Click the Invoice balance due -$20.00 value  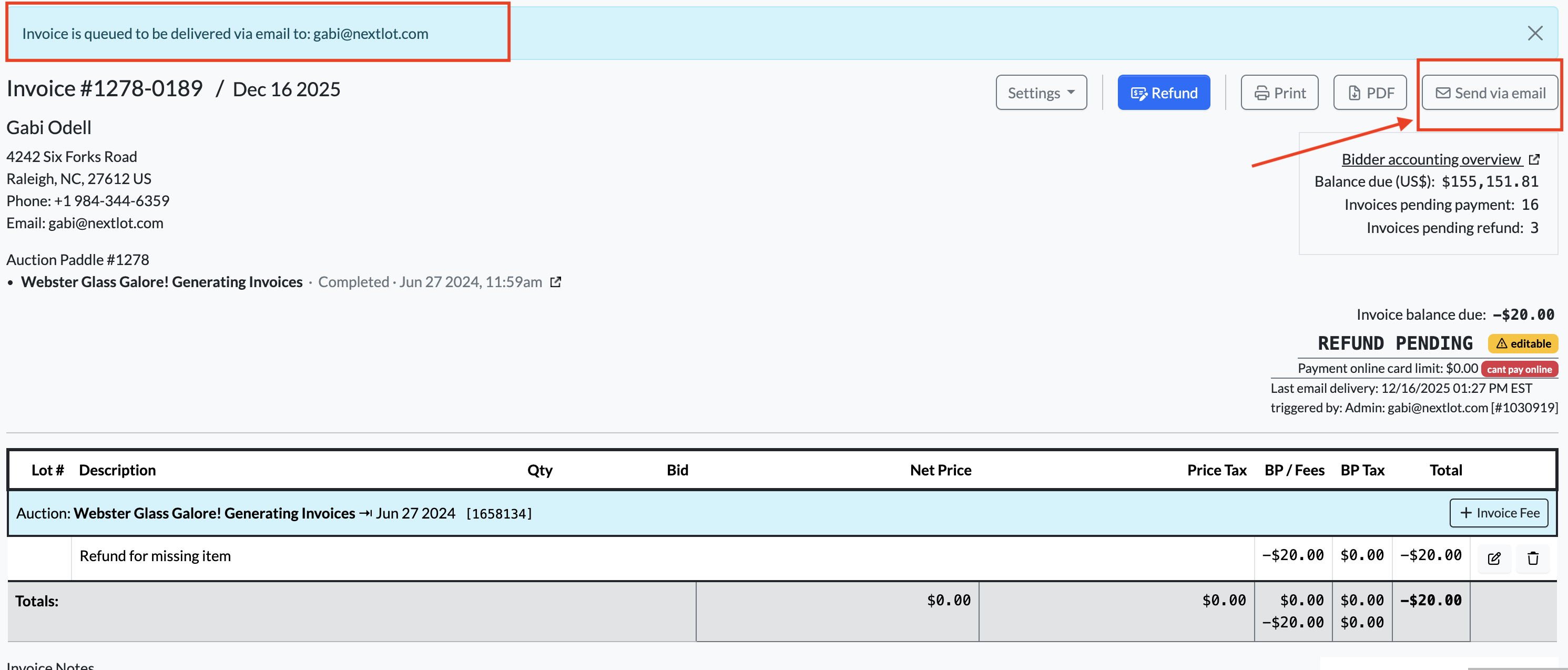pos(1523,314)
